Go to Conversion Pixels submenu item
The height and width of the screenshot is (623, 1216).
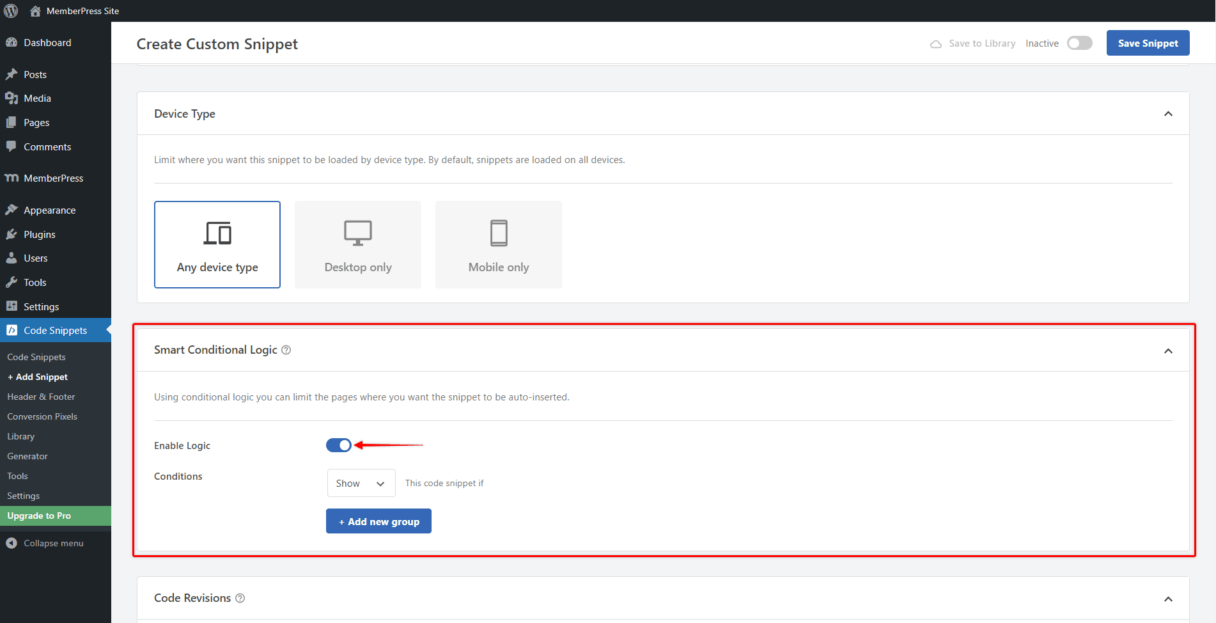click(x=42, y=416)
